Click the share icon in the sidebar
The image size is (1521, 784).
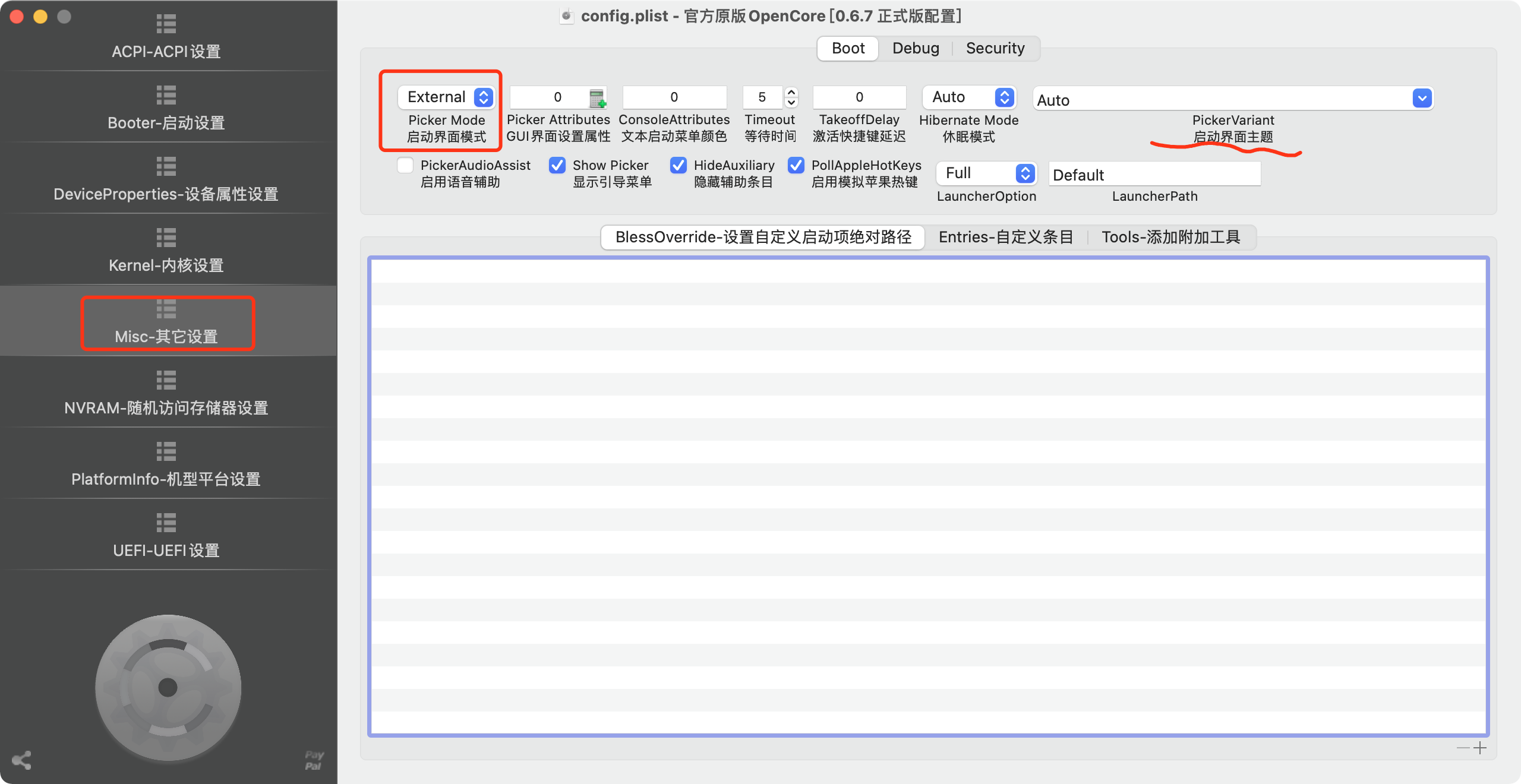(x=21, y=760)
